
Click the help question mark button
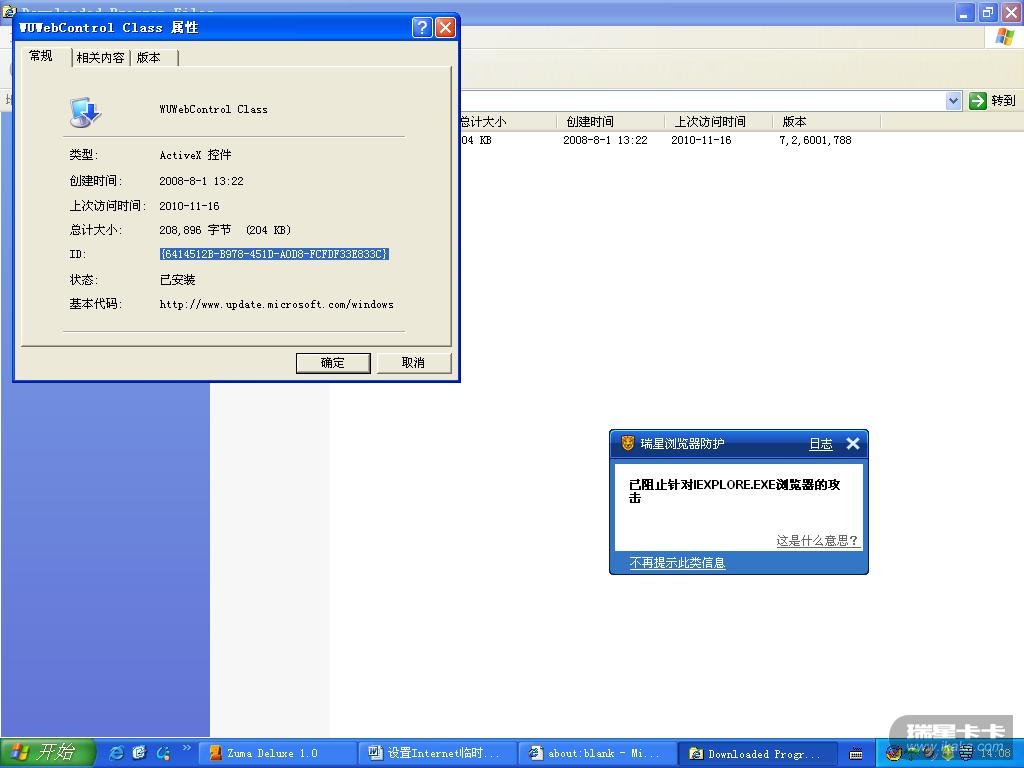pyautogui.click(x=422, y=27)
